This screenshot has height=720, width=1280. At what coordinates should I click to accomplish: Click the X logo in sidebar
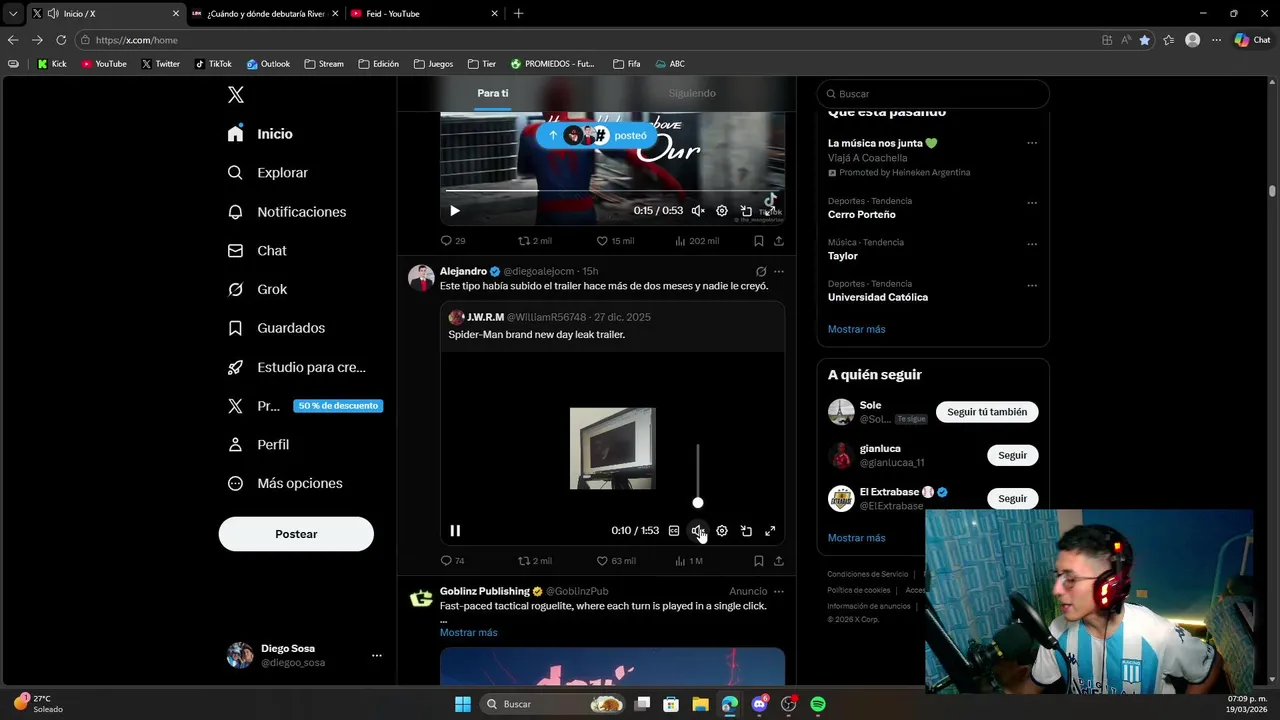(236, 95)
